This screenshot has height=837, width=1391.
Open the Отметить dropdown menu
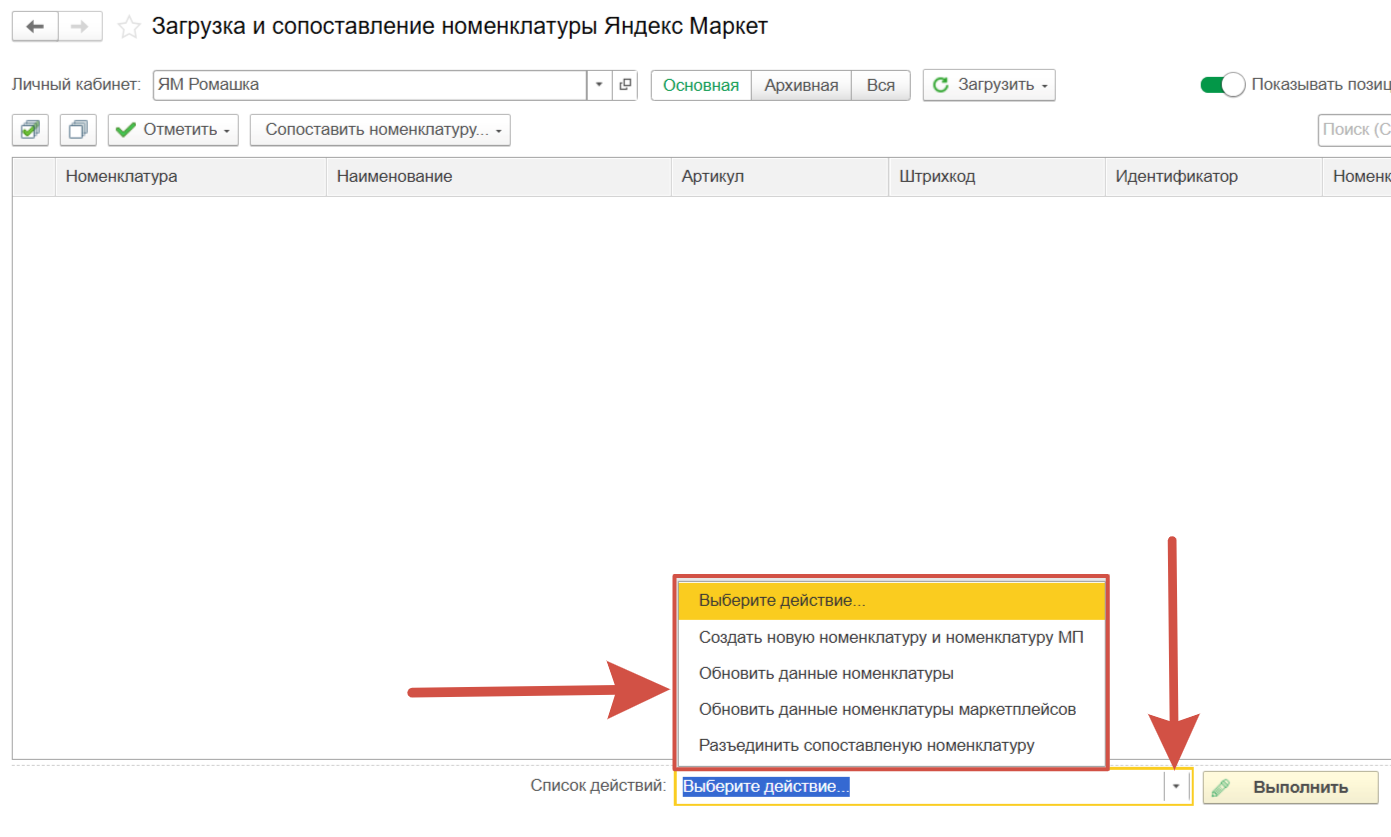click(x=173, y=130)
